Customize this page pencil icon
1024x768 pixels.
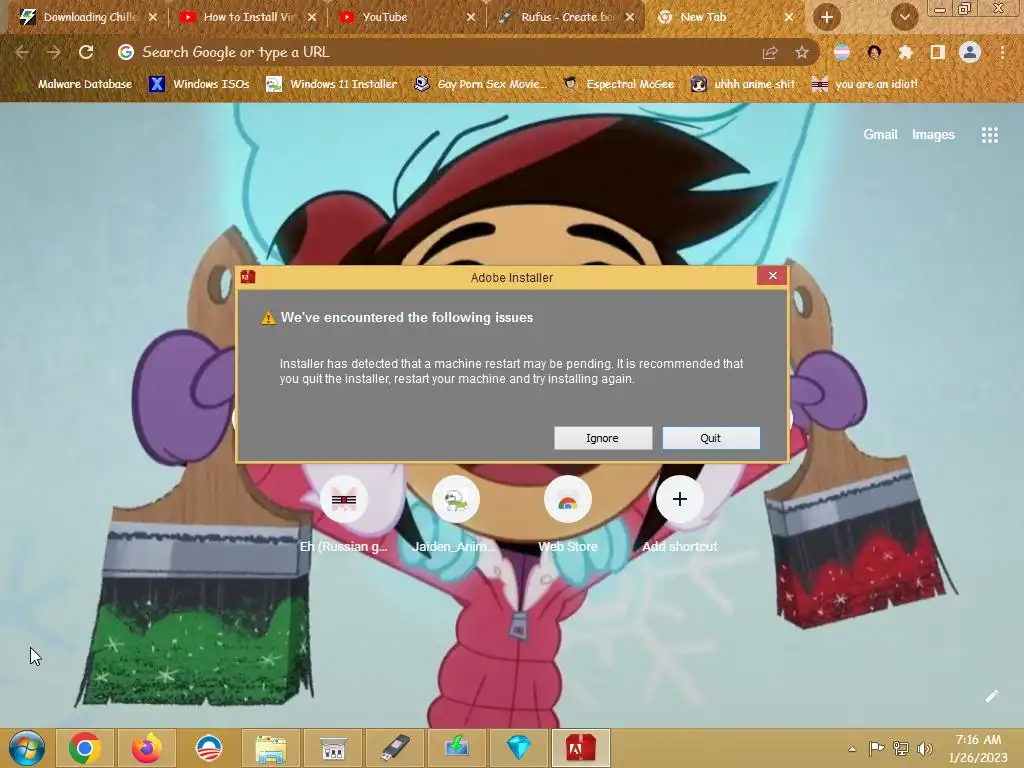pos(991,696)
